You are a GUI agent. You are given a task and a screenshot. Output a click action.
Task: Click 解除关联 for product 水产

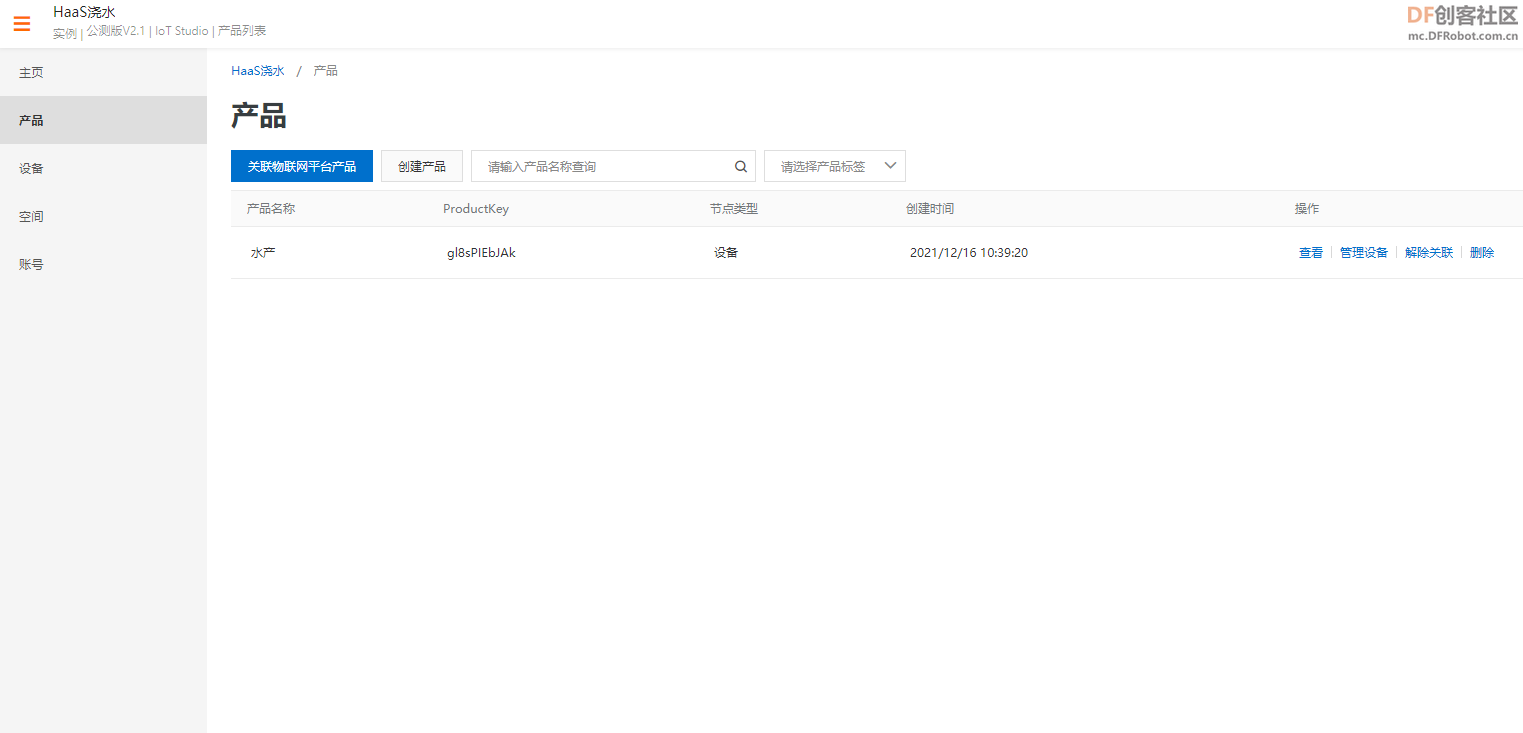[1429, 253]
